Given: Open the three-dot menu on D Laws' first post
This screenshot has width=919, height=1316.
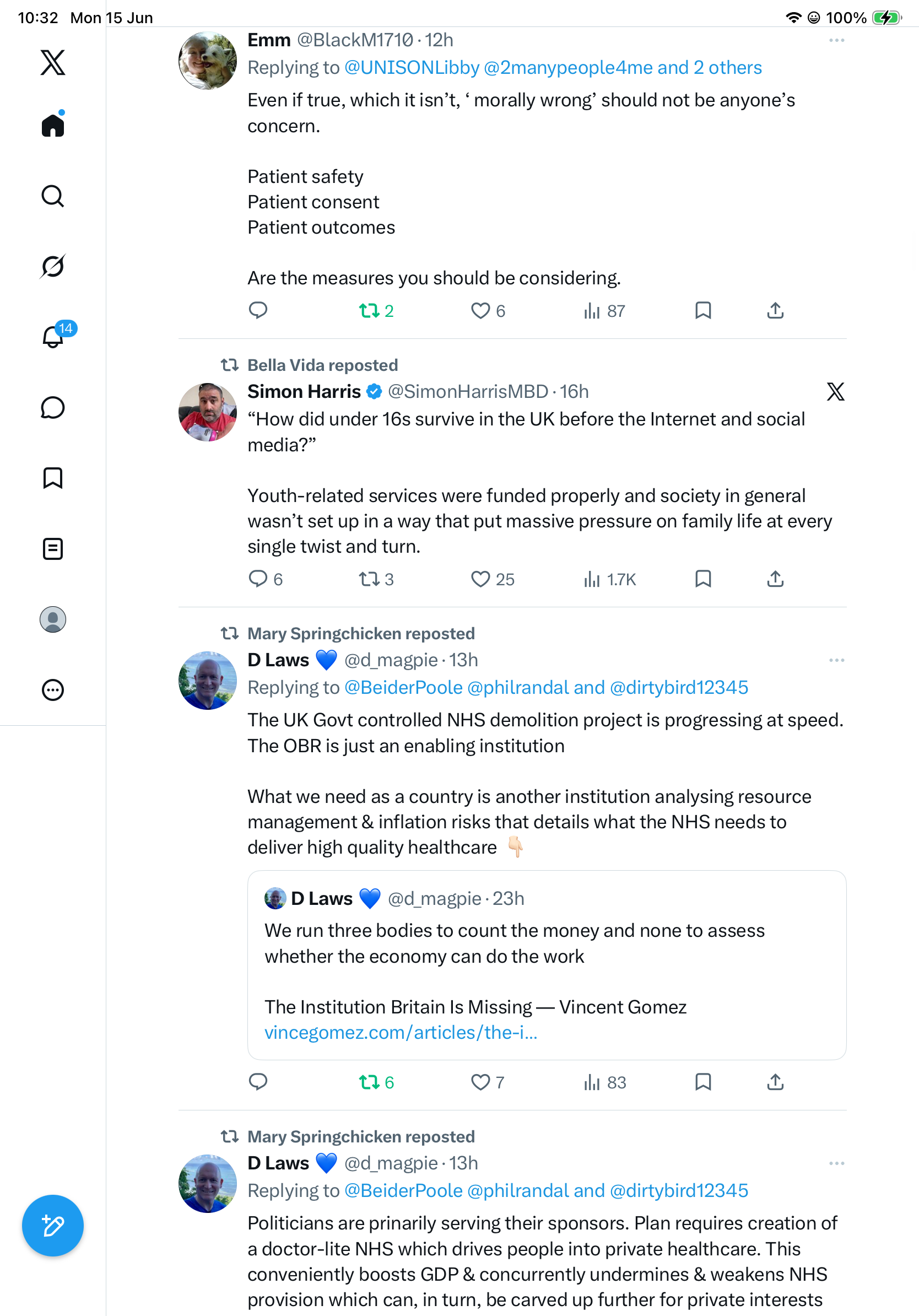Looking at the screenshot, I should [x=836, y=660].
